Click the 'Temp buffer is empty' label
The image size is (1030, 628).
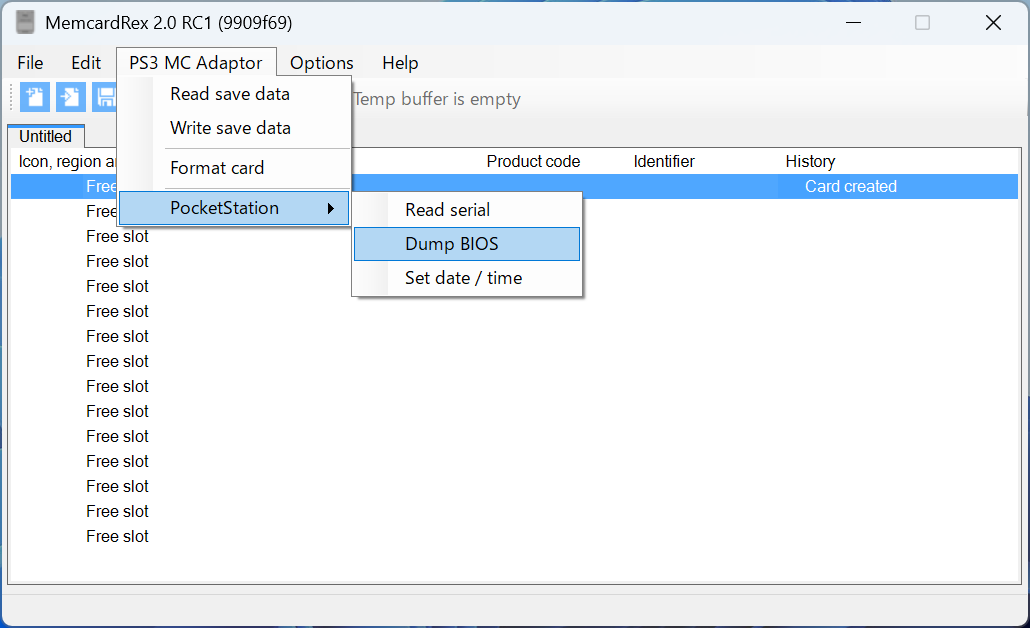point(437,99)
